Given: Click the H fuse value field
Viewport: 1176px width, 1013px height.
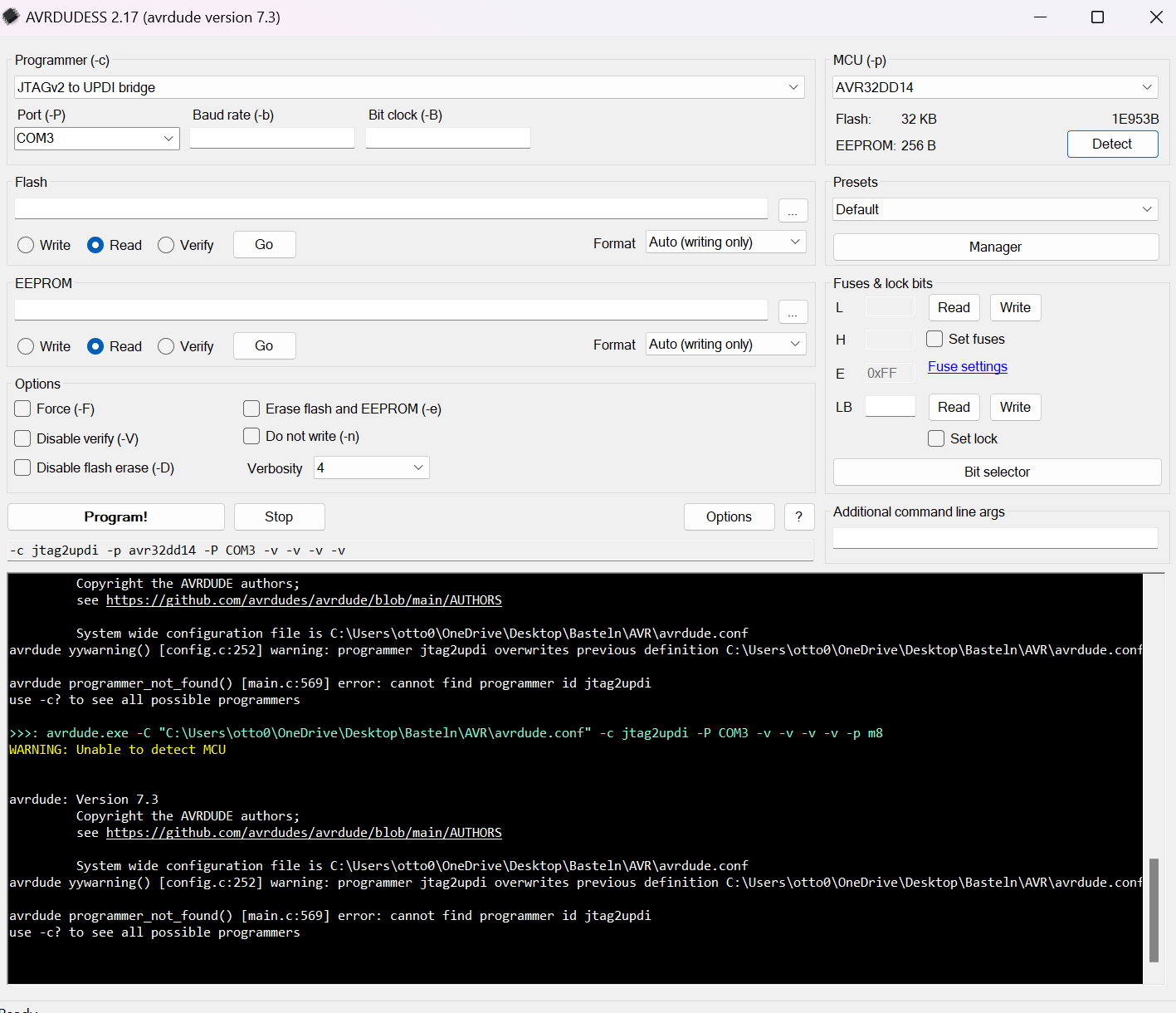Looking at the screenshot, I should click(x=890, y=339).
